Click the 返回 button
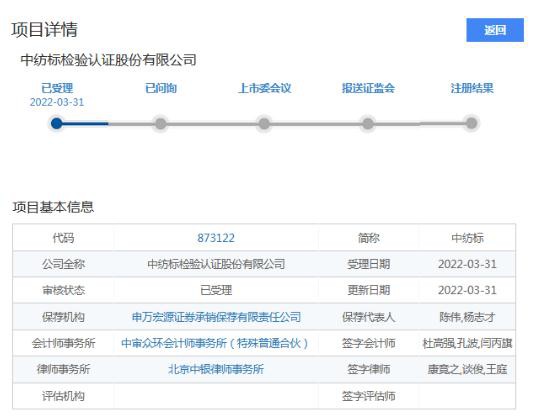The height and width of the screenshot is (419, 538). pyautogui.click(x=495, y=30)
